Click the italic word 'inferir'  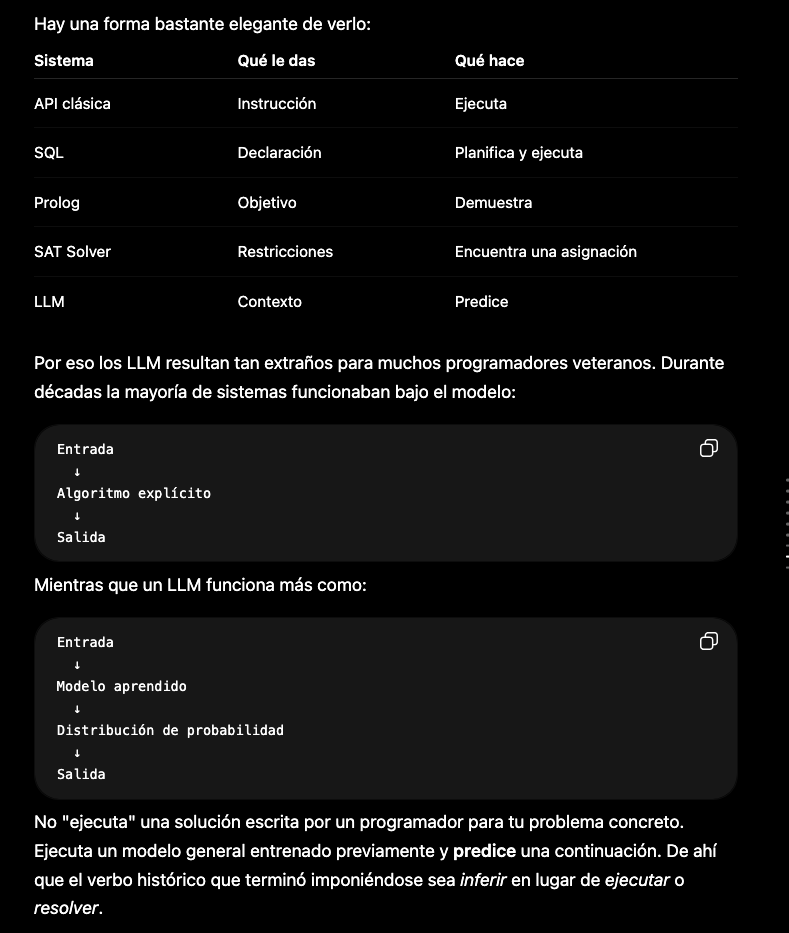483,880
